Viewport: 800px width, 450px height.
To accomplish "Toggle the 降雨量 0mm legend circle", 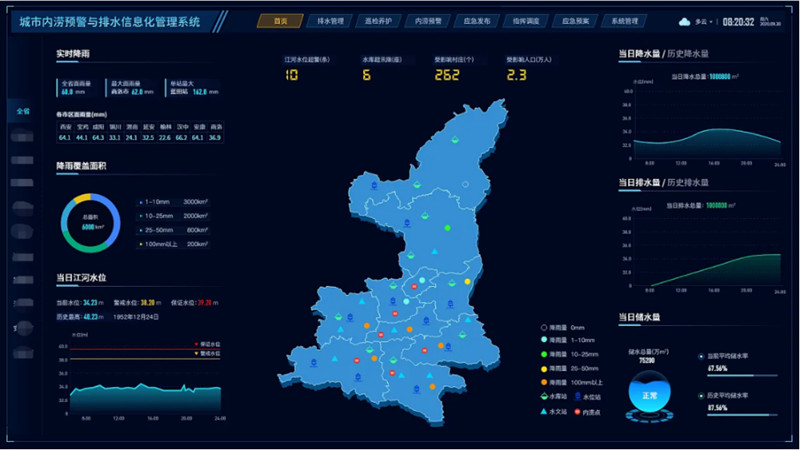I will pos(544,327).
